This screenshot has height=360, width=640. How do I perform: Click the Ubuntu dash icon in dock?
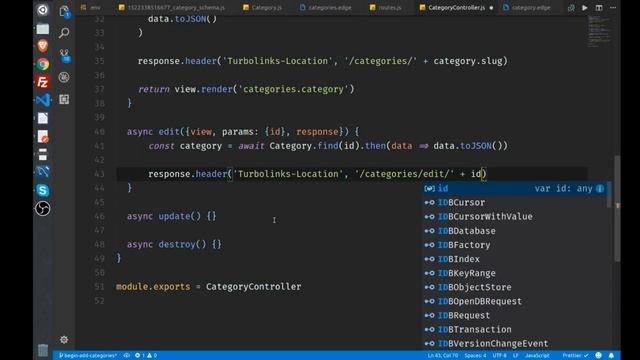pos(42,9)
